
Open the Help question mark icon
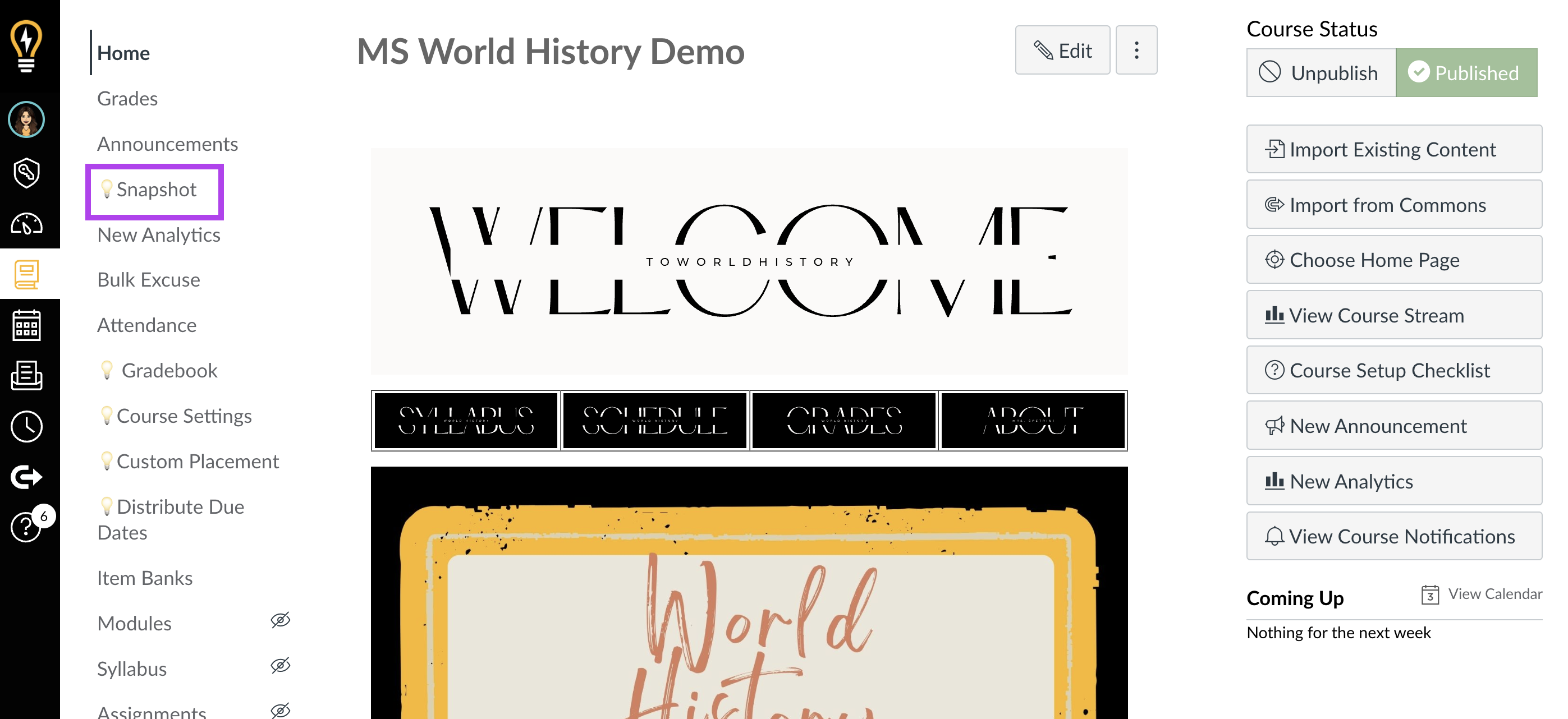[25, 527]
